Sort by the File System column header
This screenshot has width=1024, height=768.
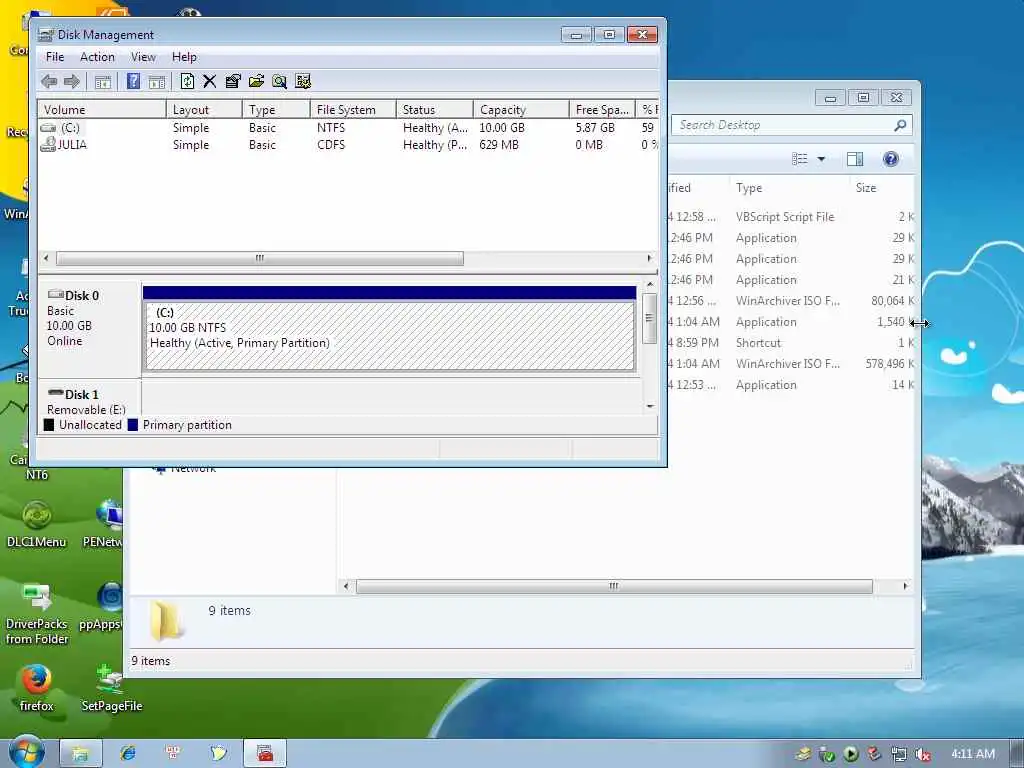(353, 110)
